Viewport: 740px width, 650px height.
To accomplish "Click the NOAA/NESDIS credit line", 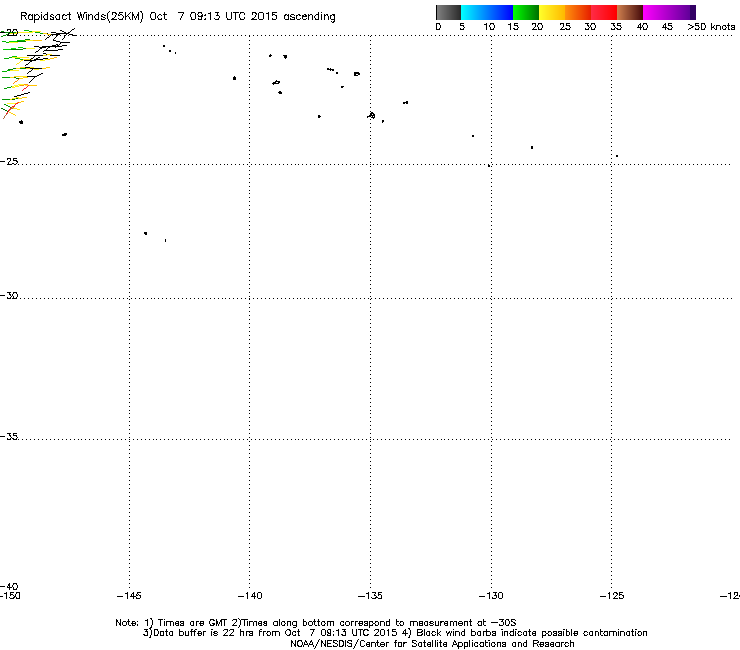I will (x=432, y=644).
